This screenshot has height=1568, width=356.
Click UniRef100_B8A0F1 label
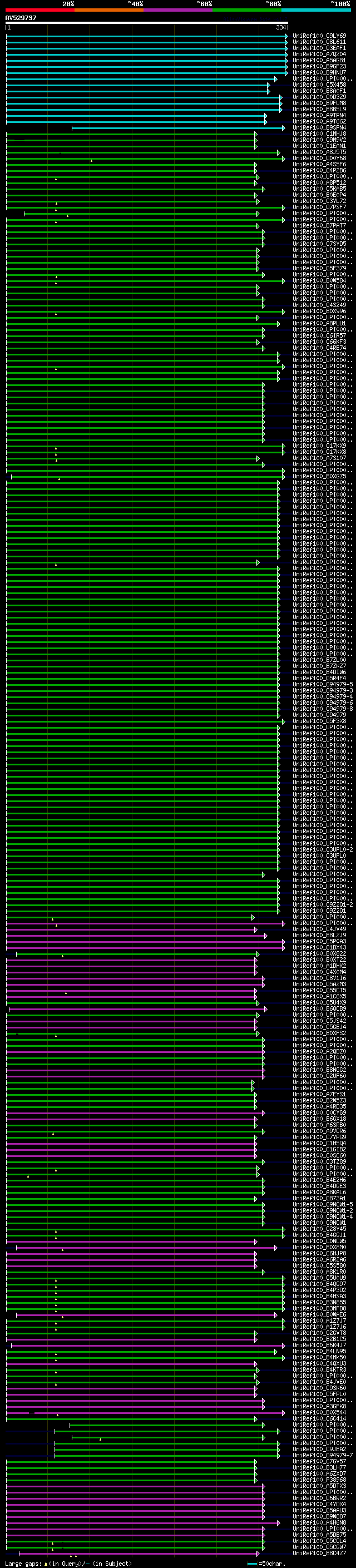click(319, 91)
